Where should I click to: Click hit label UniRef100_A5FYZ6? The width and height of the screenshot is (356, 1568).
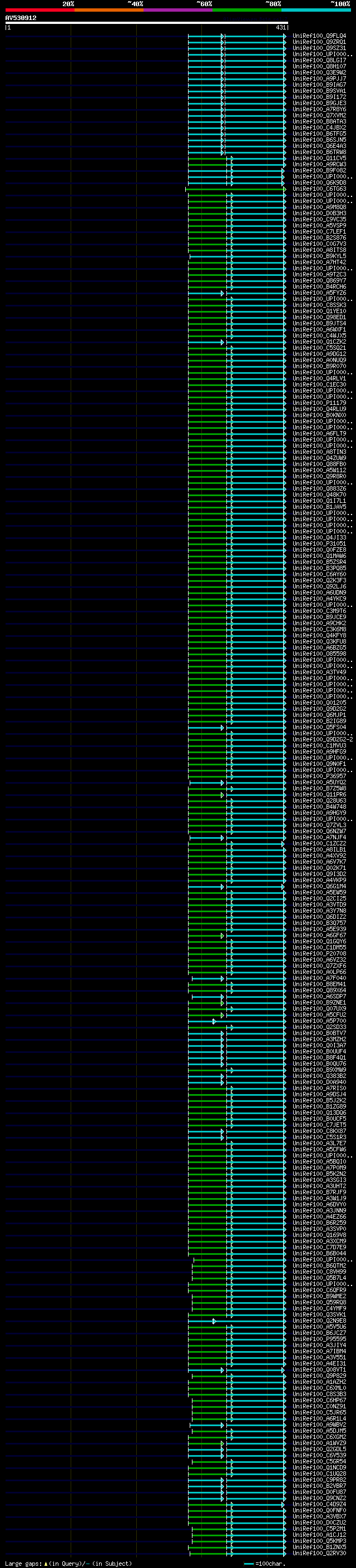click(x=319, y=293)
